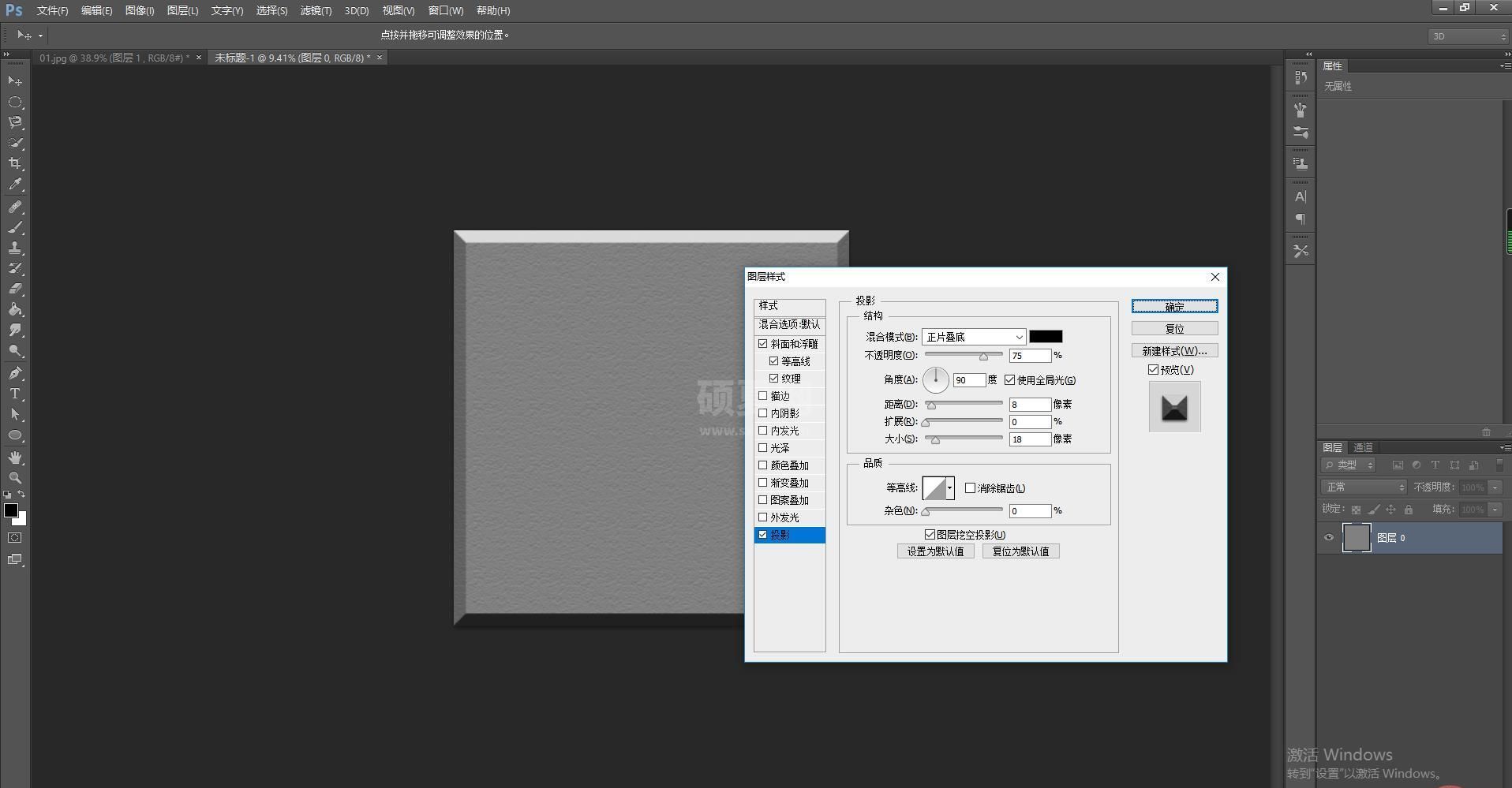Open the History panel icon

pyautogui.click(x=1301, y=77)
